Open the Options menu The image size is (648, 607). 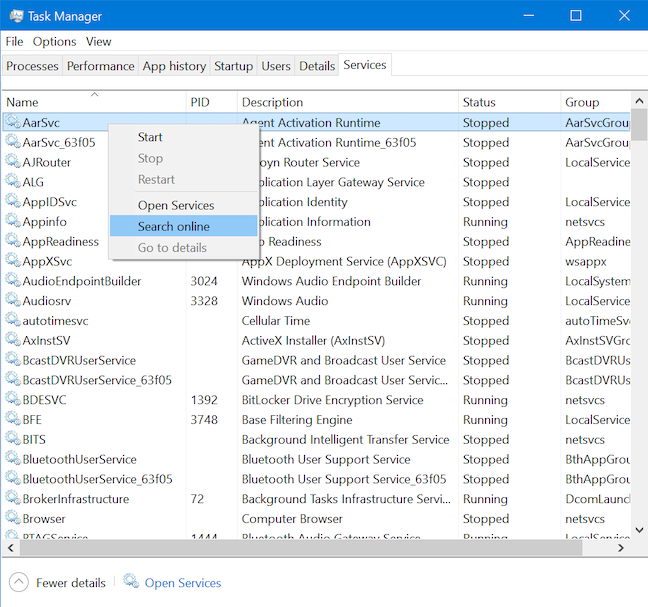(55, 42)
